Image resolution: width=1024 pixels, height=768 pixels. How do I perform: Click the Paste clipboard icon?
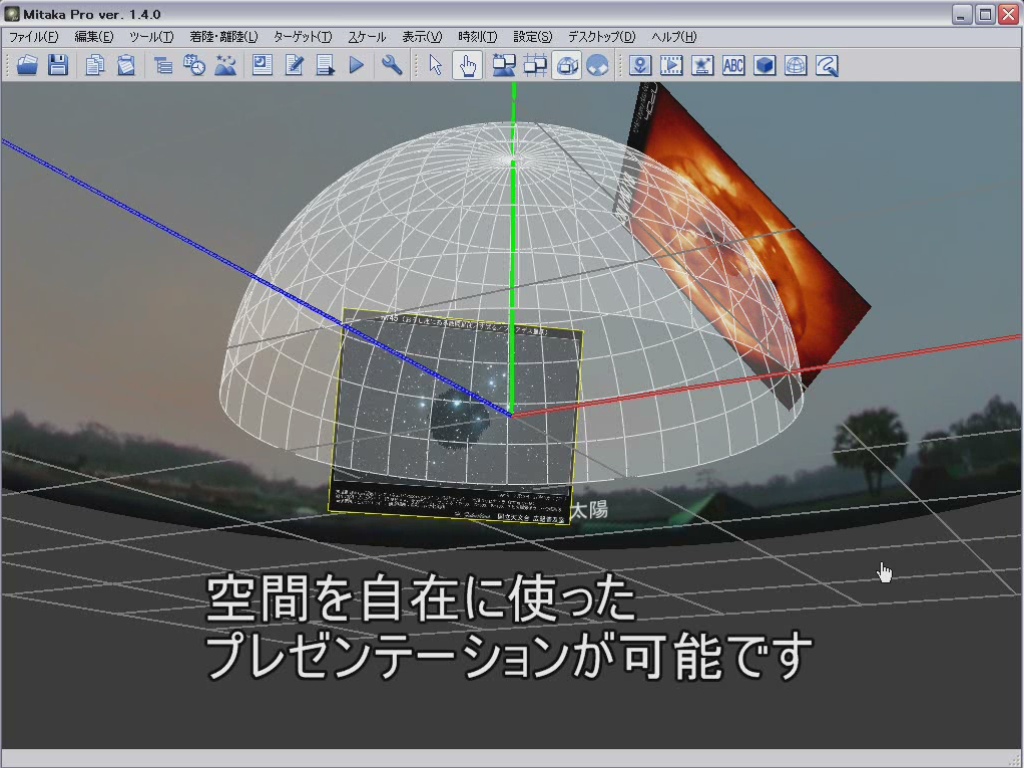point(126,65)
